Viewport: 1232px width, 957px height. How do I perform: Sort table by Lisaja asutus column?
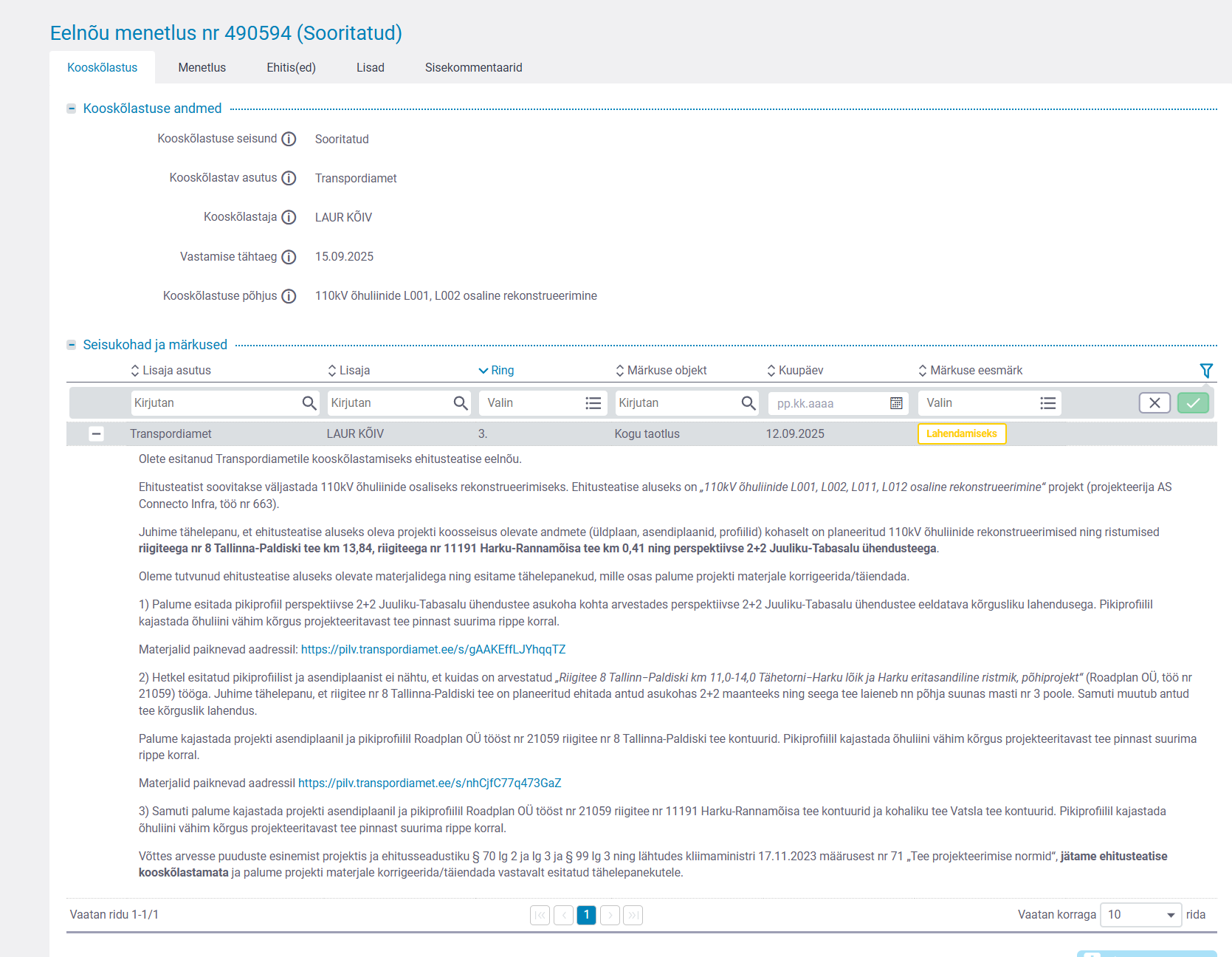171,371
